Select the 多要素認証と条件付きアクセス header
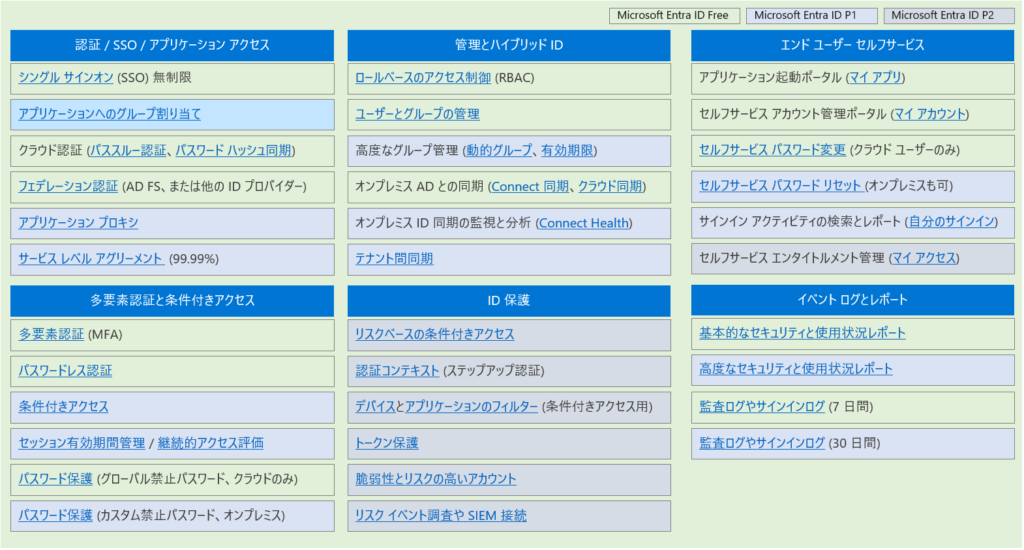This screenshot has width=1024, height=550. click(172, 300)
